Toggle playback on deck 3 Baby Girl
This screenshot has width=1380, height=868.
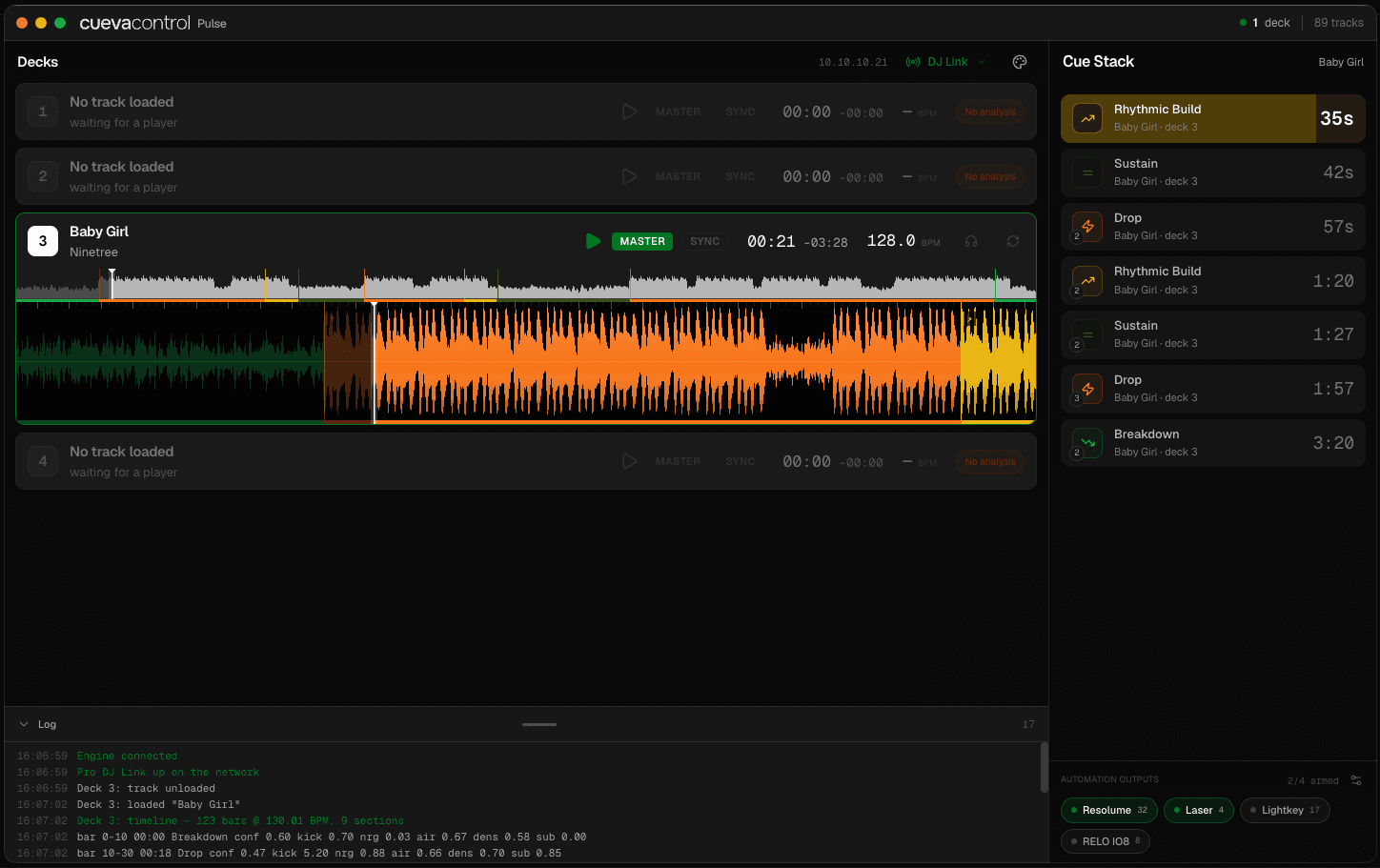[x=593, y=241]
